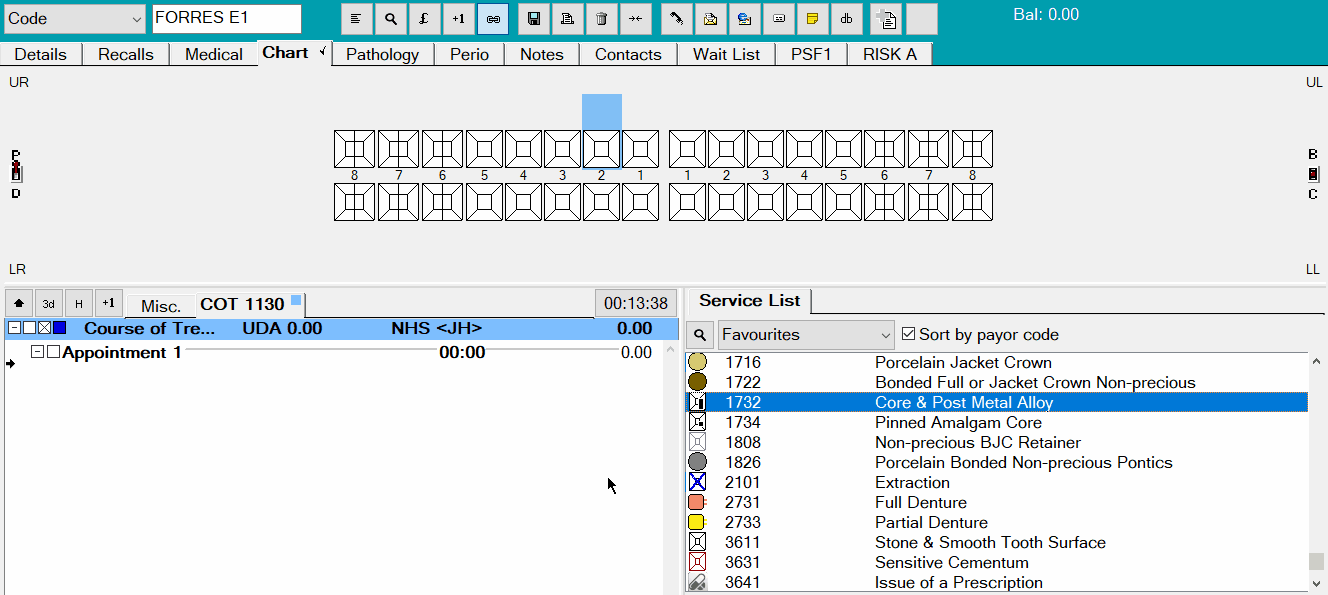Viewport: 1328px width, 595px height.
Task: Click the +1 button in the top toolbar
Action: (458, 19)
